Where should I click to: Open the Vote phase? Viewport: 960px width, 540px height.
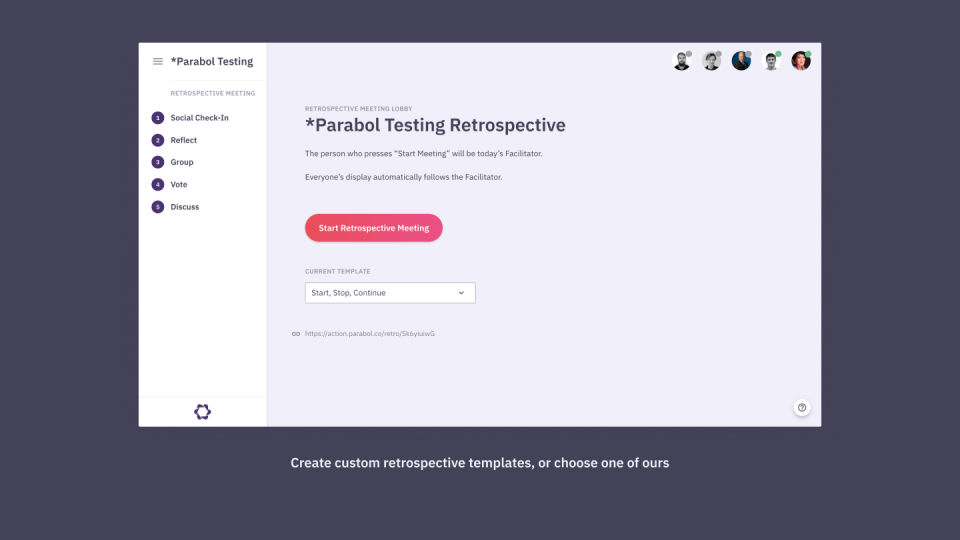tap(179, 185)
